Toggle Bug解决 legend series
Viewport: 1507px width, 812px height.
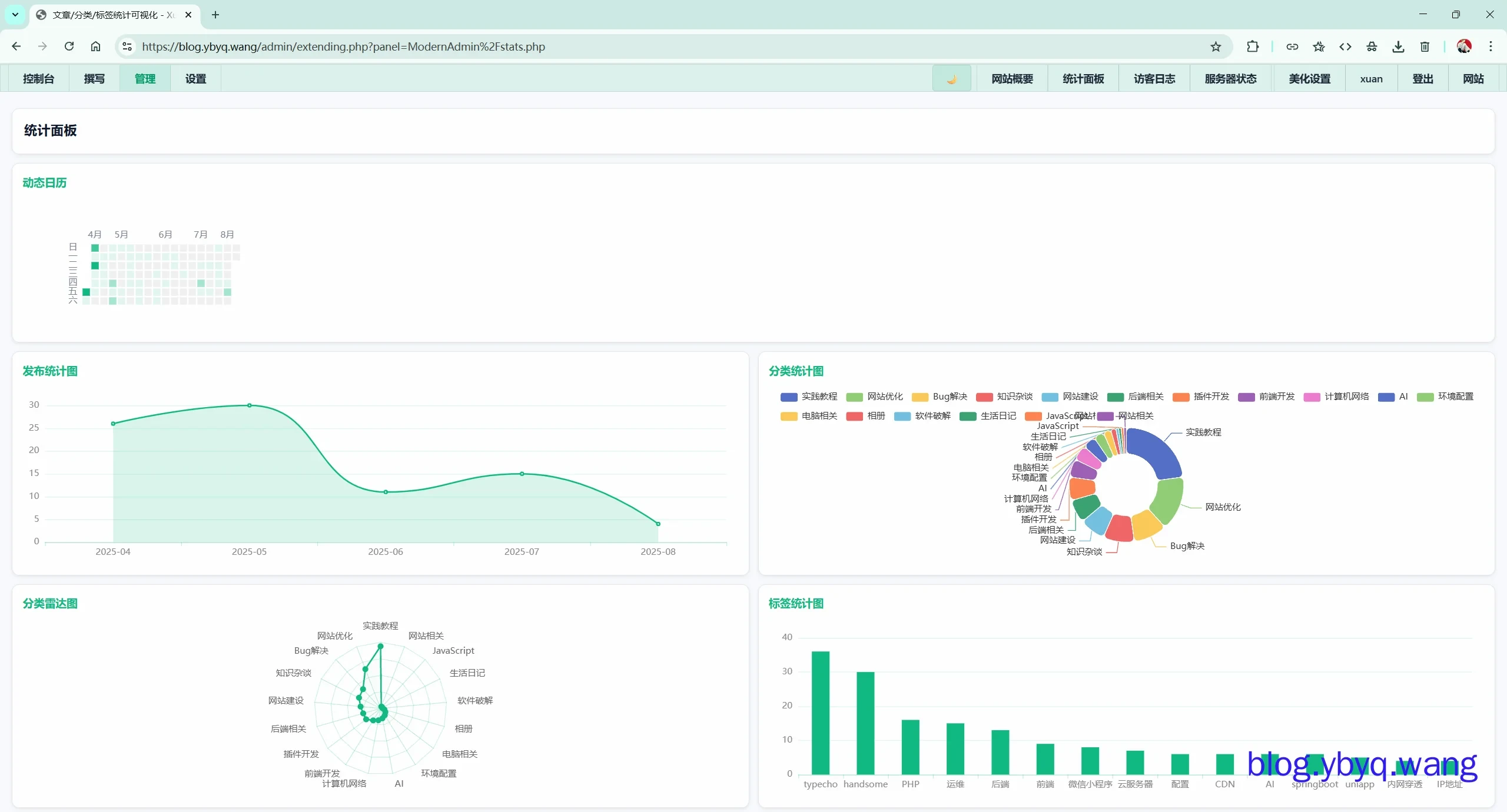coord(940,397)
